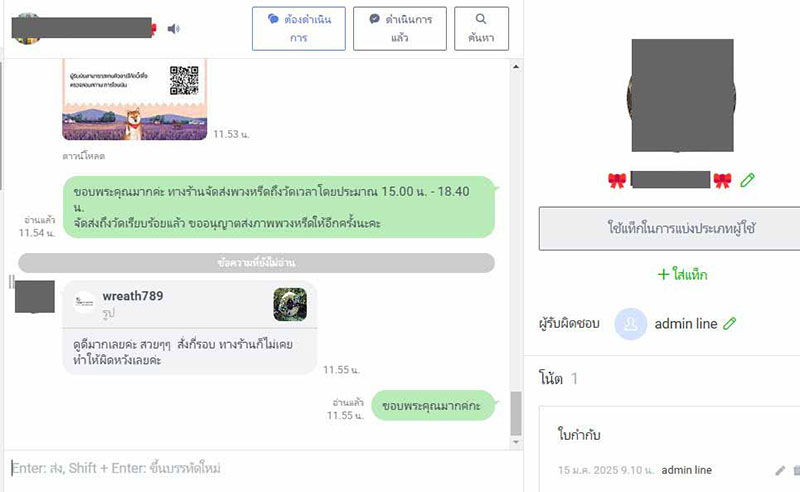The width and height of the screenshot is (800, 492).
Task: Edit the display name with pencil icon
Action: [x=747, y=180]
